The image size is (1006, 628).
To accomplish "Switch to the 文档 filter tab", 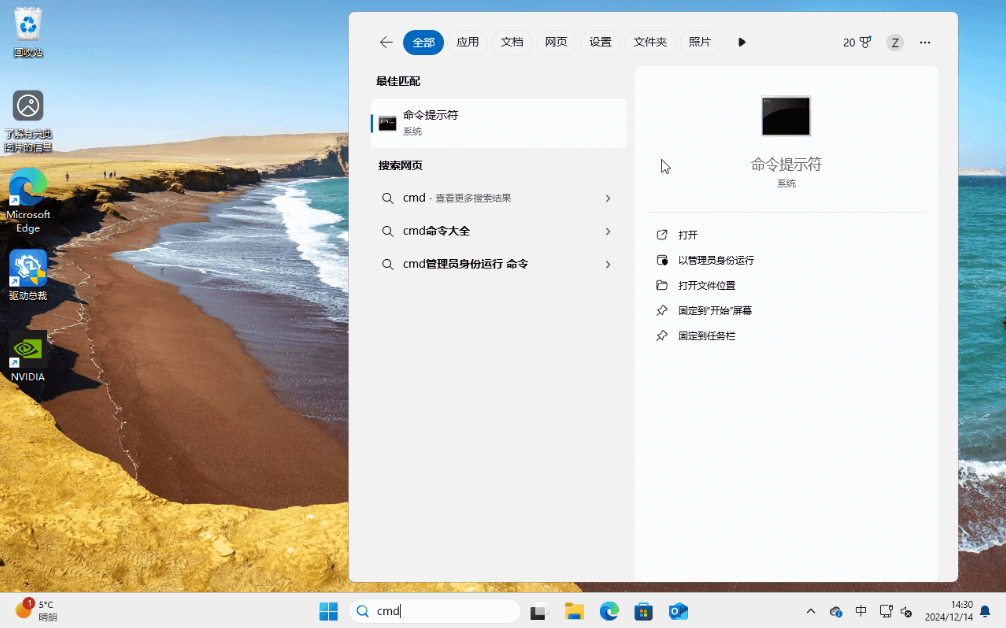I will 512,42.
